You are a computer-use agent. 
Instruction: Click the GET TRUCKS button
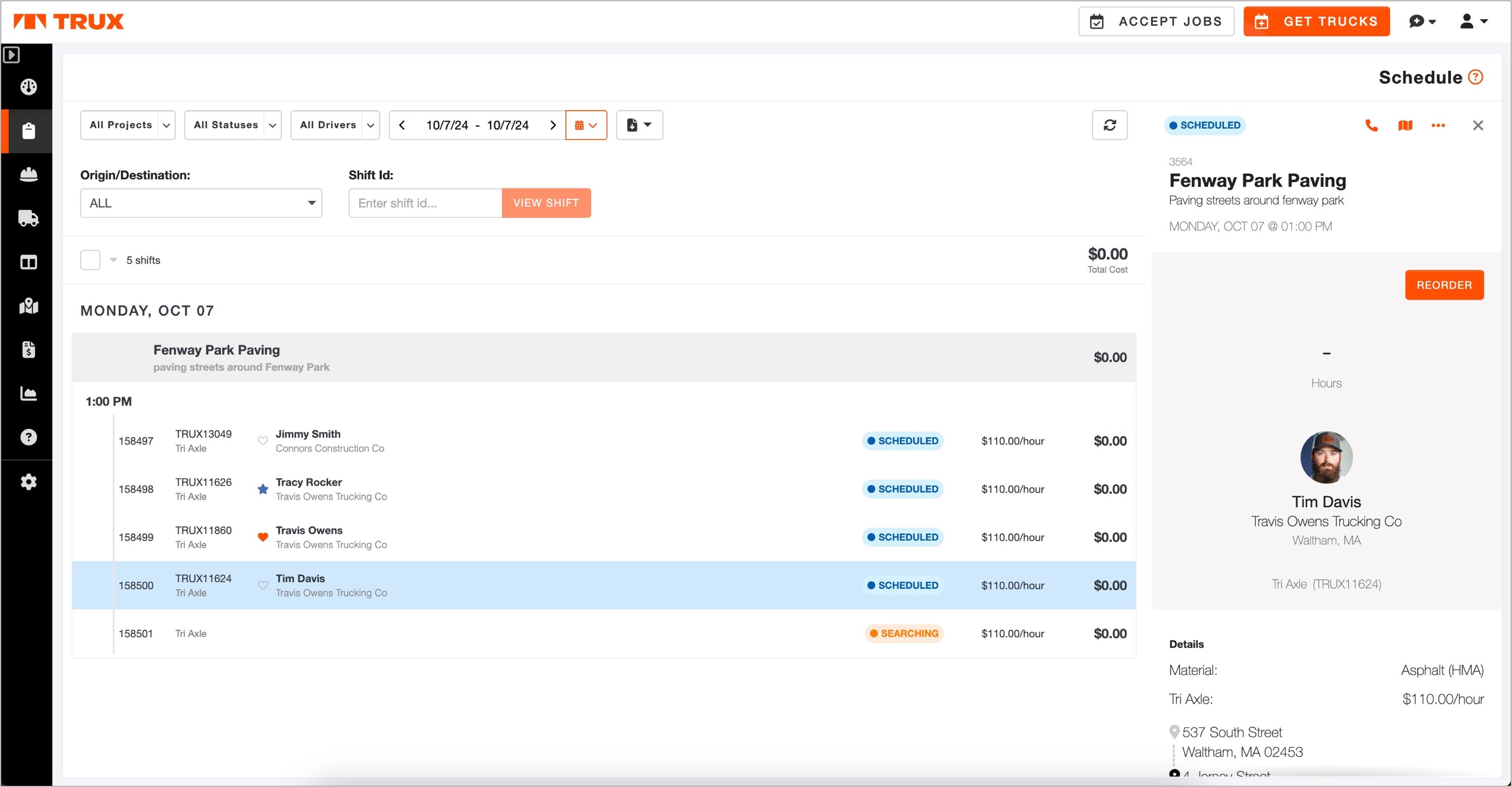(x=1316, y=22)
